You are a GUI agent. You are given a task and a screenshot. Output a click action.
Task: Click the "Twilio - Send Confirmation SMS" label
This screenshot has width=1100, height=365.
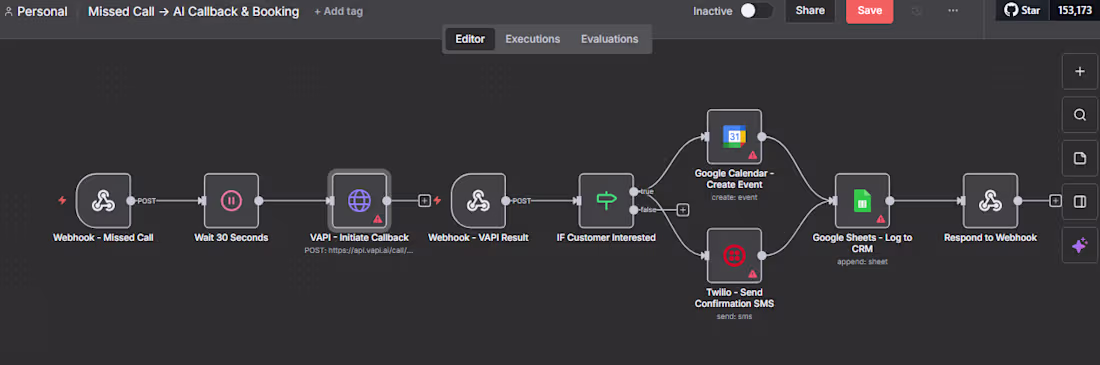coord(735,298)
